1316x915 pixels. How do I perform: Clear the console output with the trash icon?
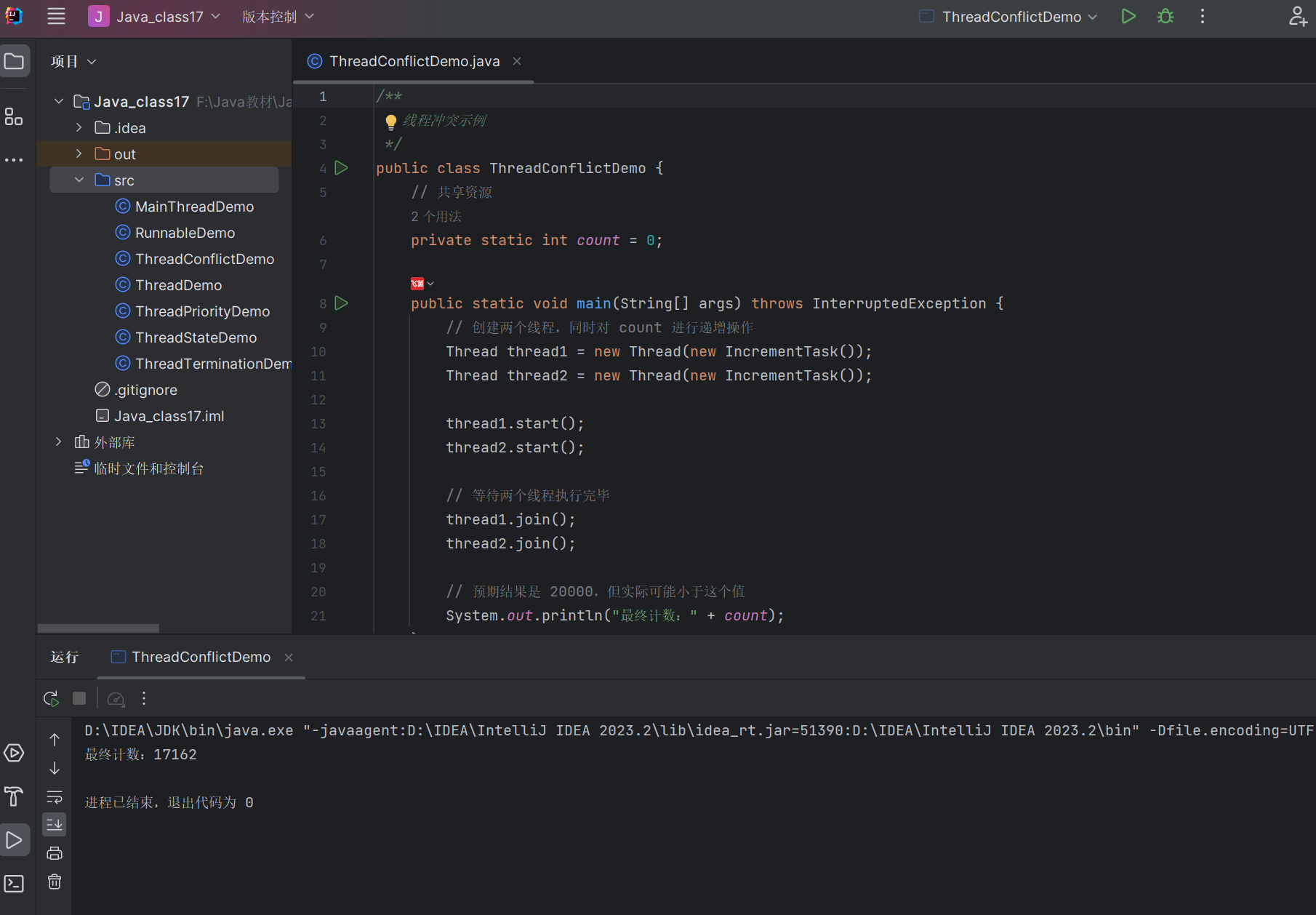click(x=55, y=882)
